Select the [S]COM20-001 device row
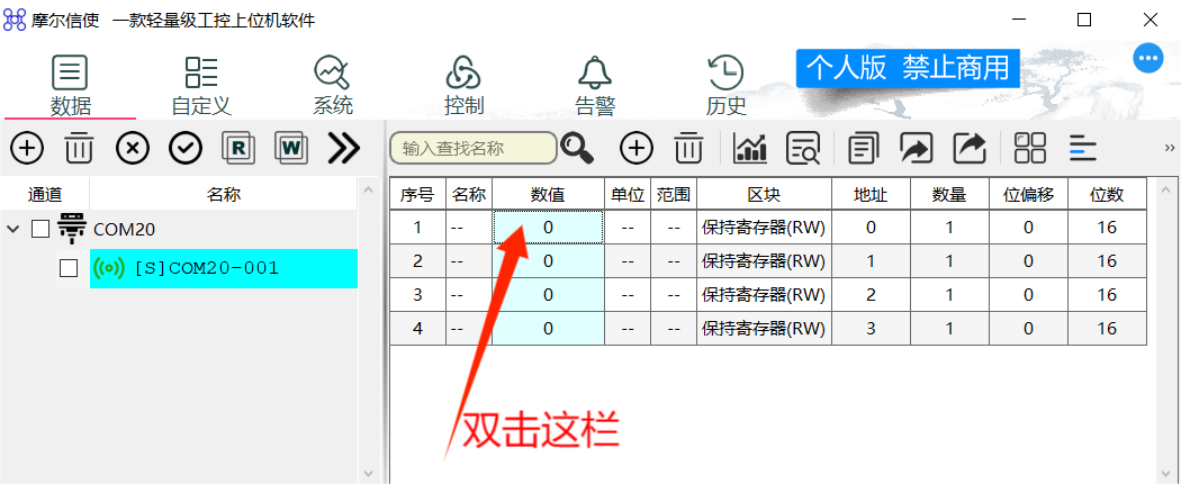Viewport: 1183px width, 490px height. point(223,268)
